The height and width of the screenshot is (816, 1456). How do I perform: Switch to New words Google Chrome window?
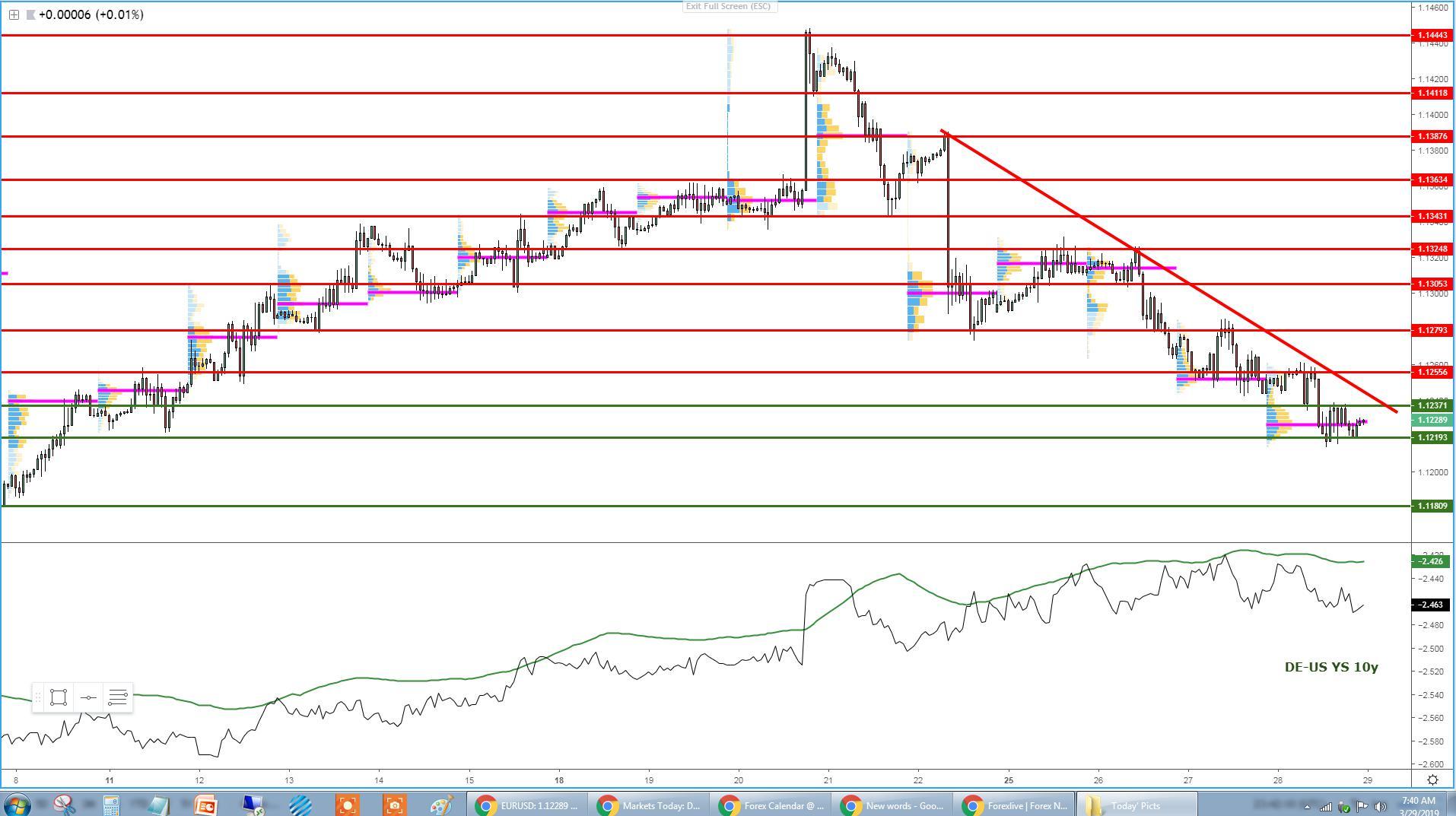tap(892, 805)
